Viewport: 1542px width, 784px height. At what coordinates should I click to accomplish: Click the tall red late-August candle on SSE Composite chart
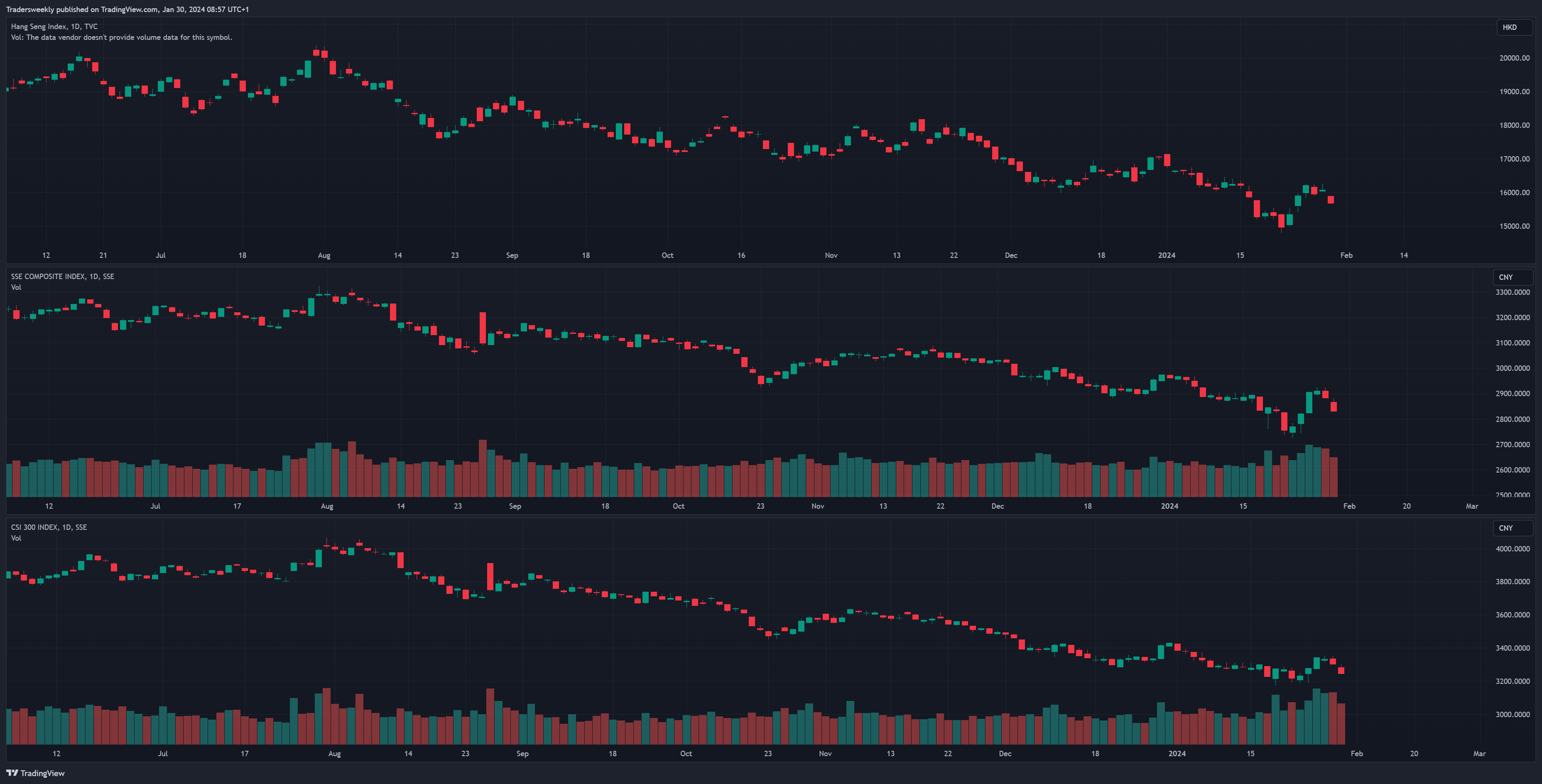pos(483,327)
